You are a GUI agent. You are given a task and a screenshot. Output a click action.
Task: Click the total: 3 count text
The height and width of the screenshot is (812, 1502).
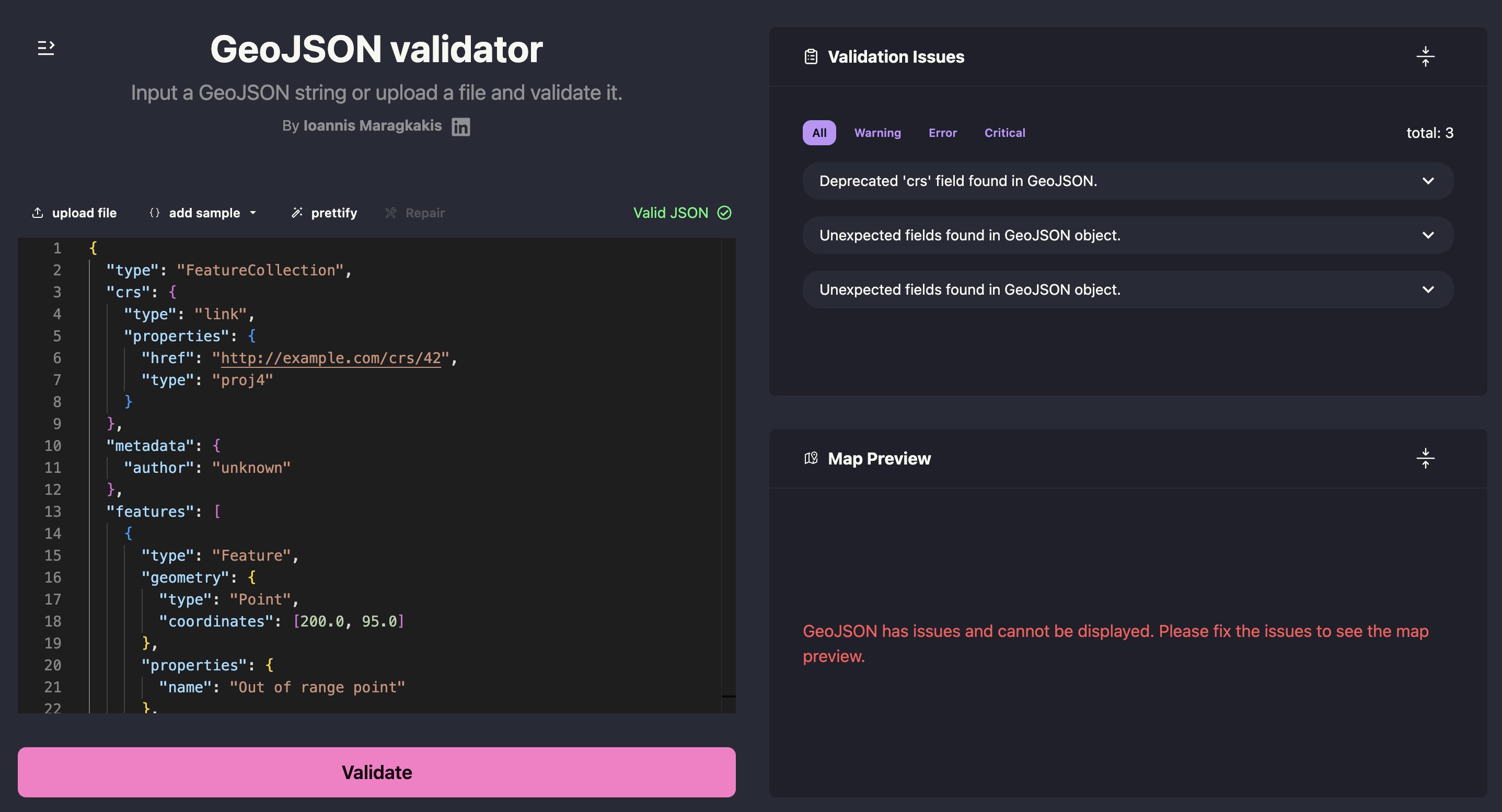(x=1430, y=133)
